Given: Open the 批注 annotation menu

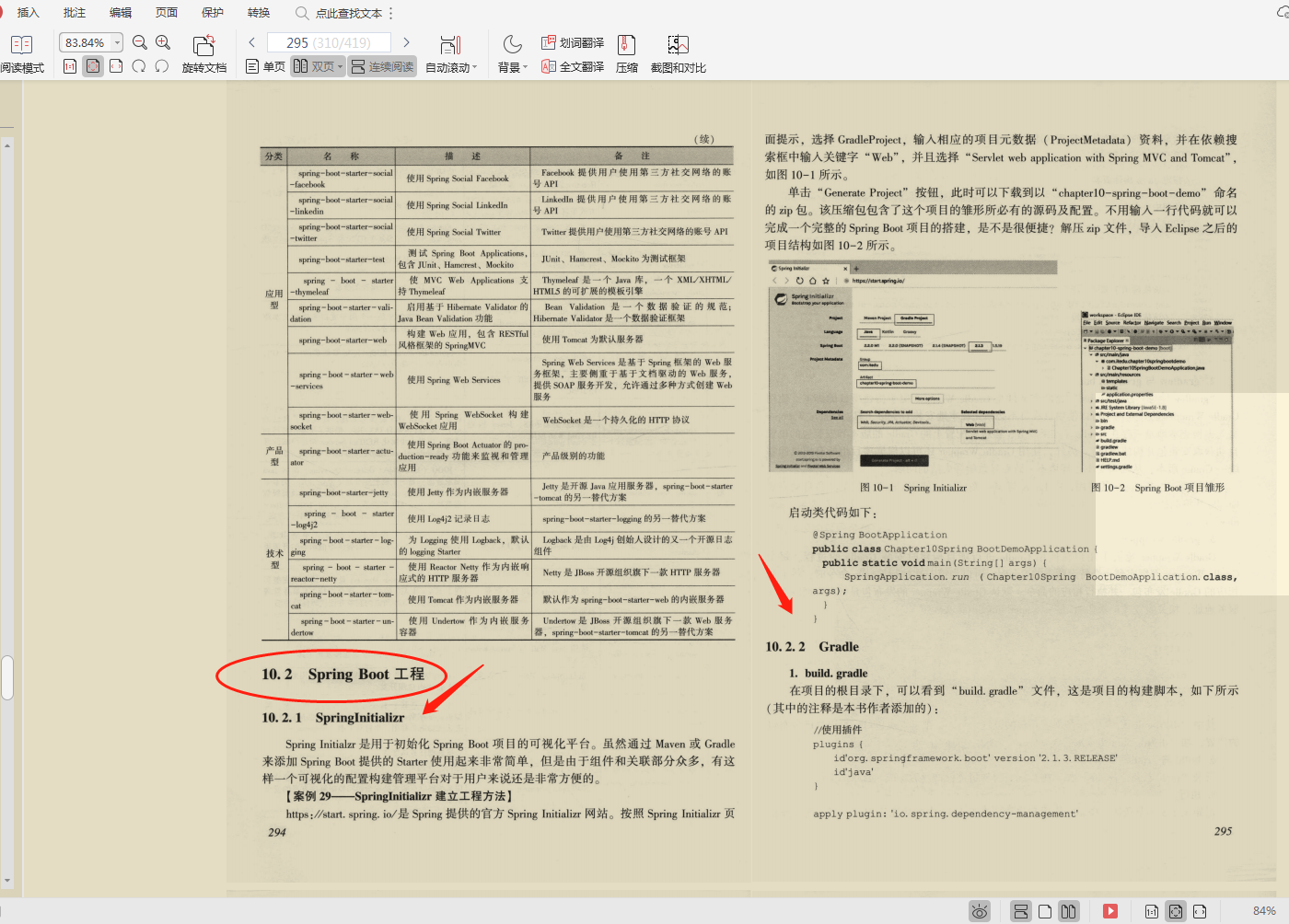Looking at the screenshot, I should pos(74,12).
